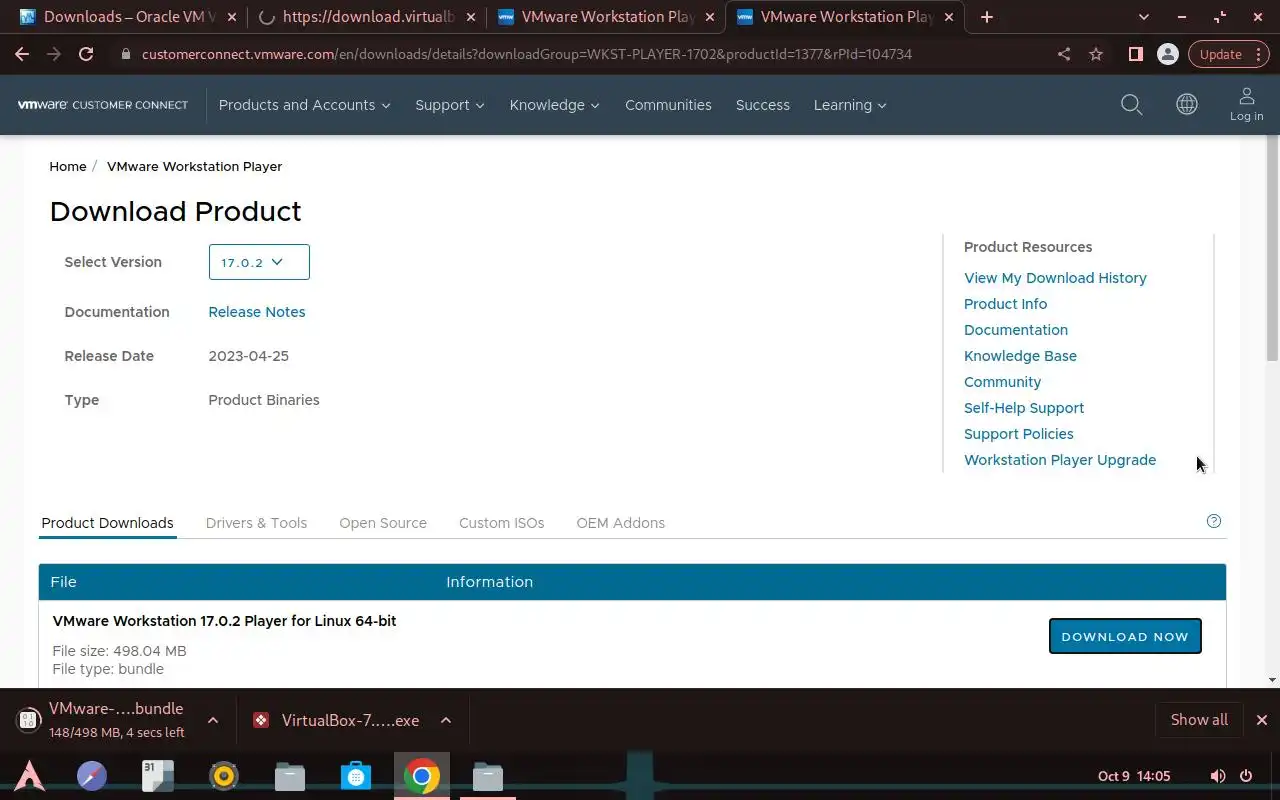
Task: Switch to Custom ISOs tab
Action: (502, 523)
